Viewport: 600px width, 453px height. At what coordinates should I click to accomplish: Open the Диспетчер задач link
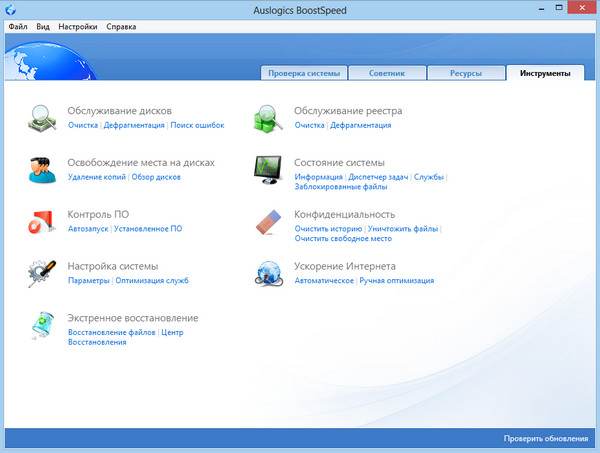[378, 177]
